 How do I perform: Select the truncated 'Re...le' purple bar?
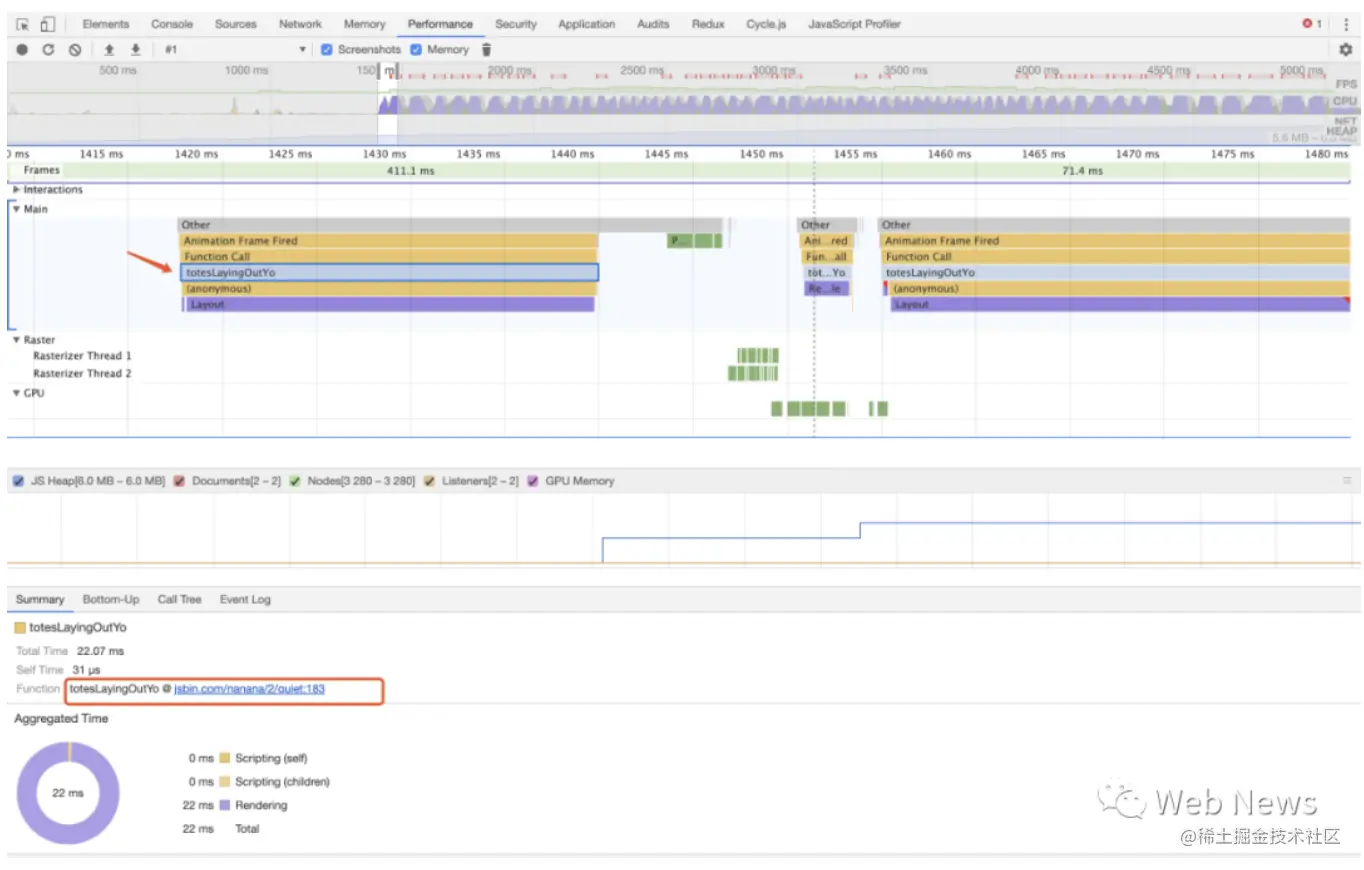tap(827, 288)
